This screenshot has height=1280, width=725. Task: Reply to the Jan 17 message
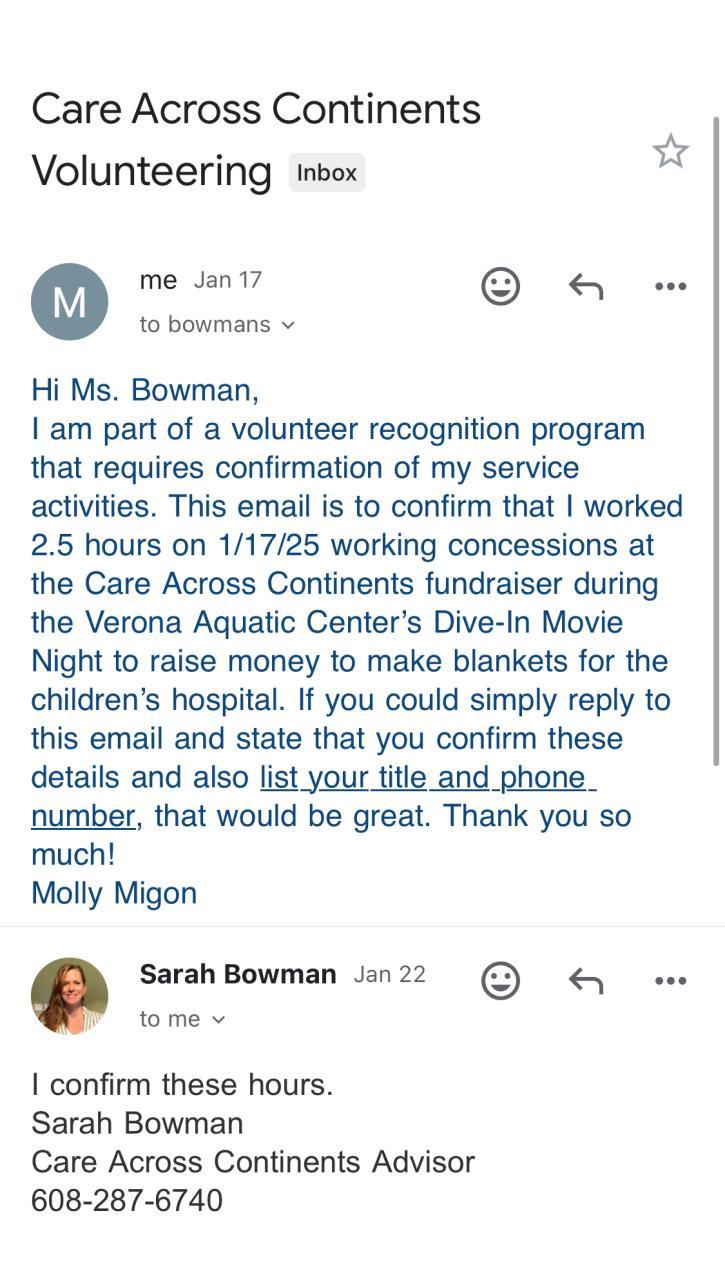point(586,287)
